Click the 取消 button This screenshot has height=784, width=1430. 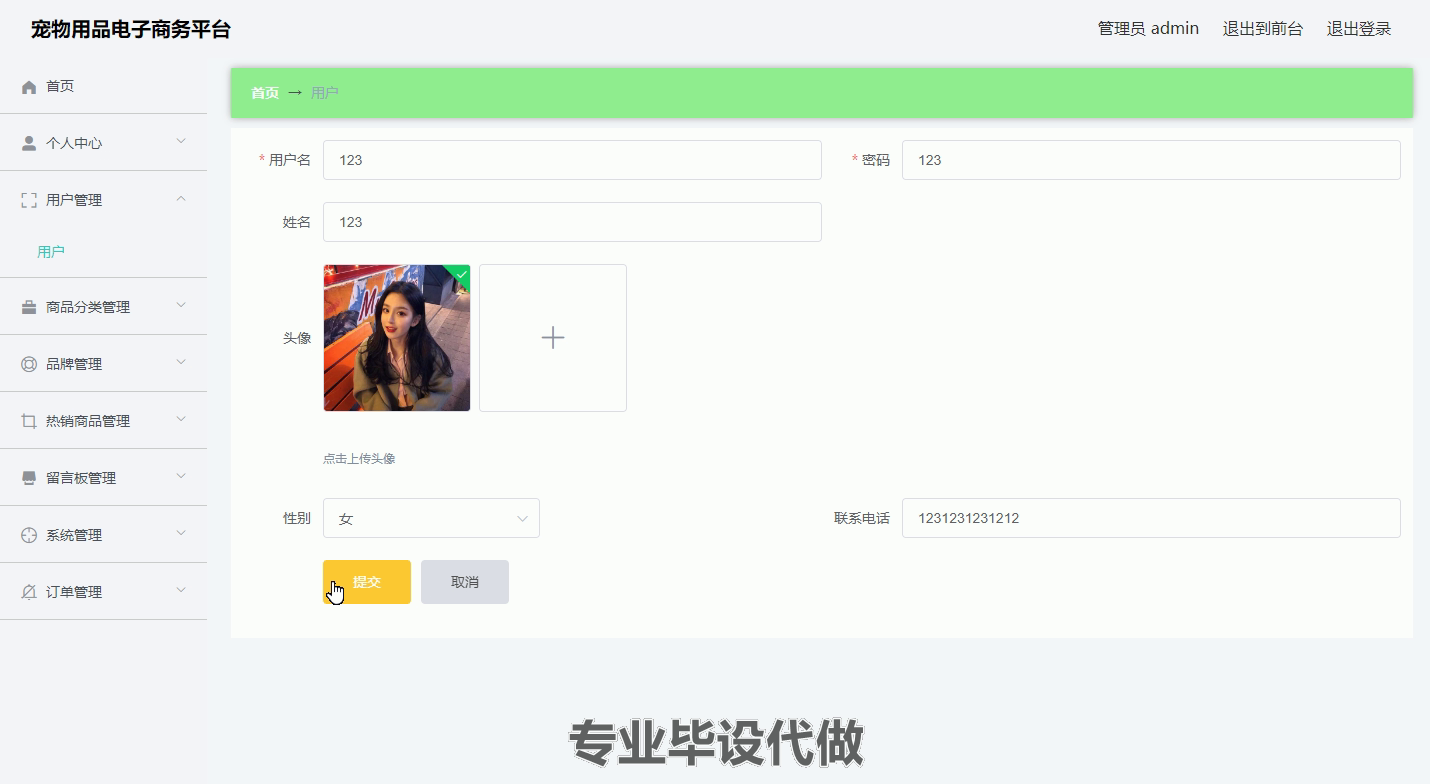[x=465, y=582]
